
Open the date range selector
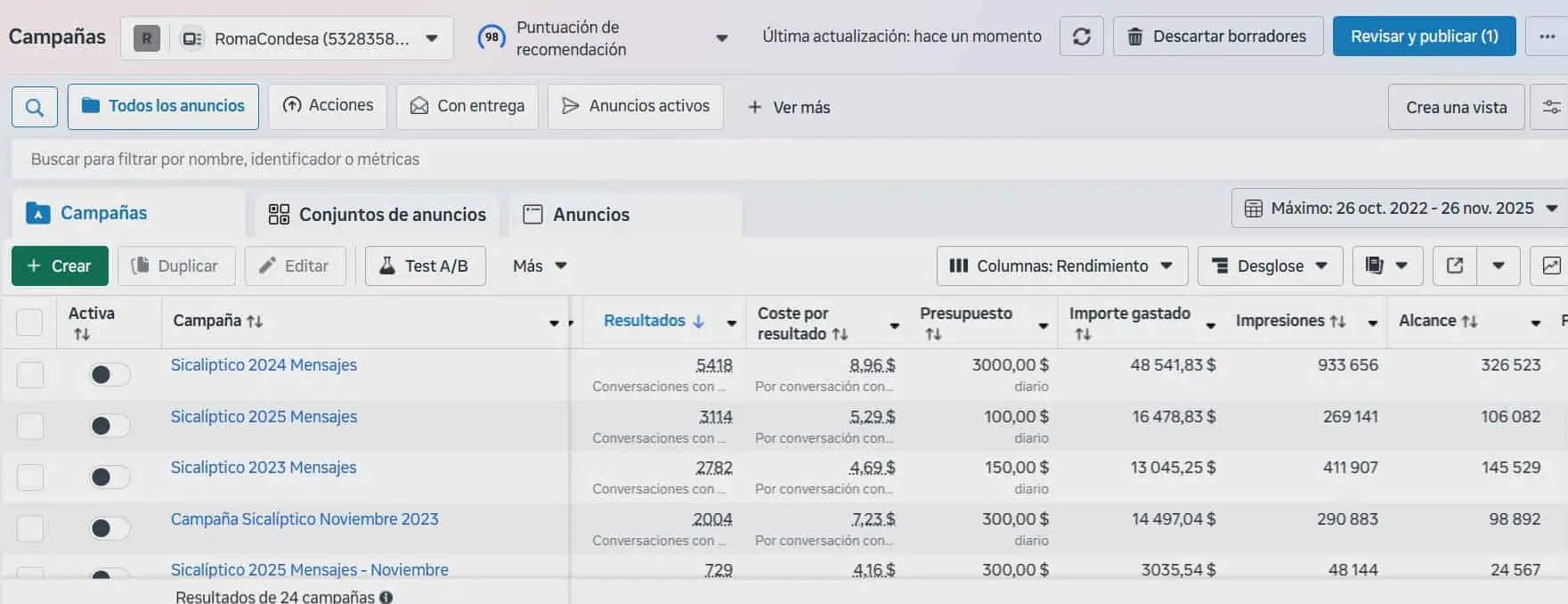point(1400,208)
